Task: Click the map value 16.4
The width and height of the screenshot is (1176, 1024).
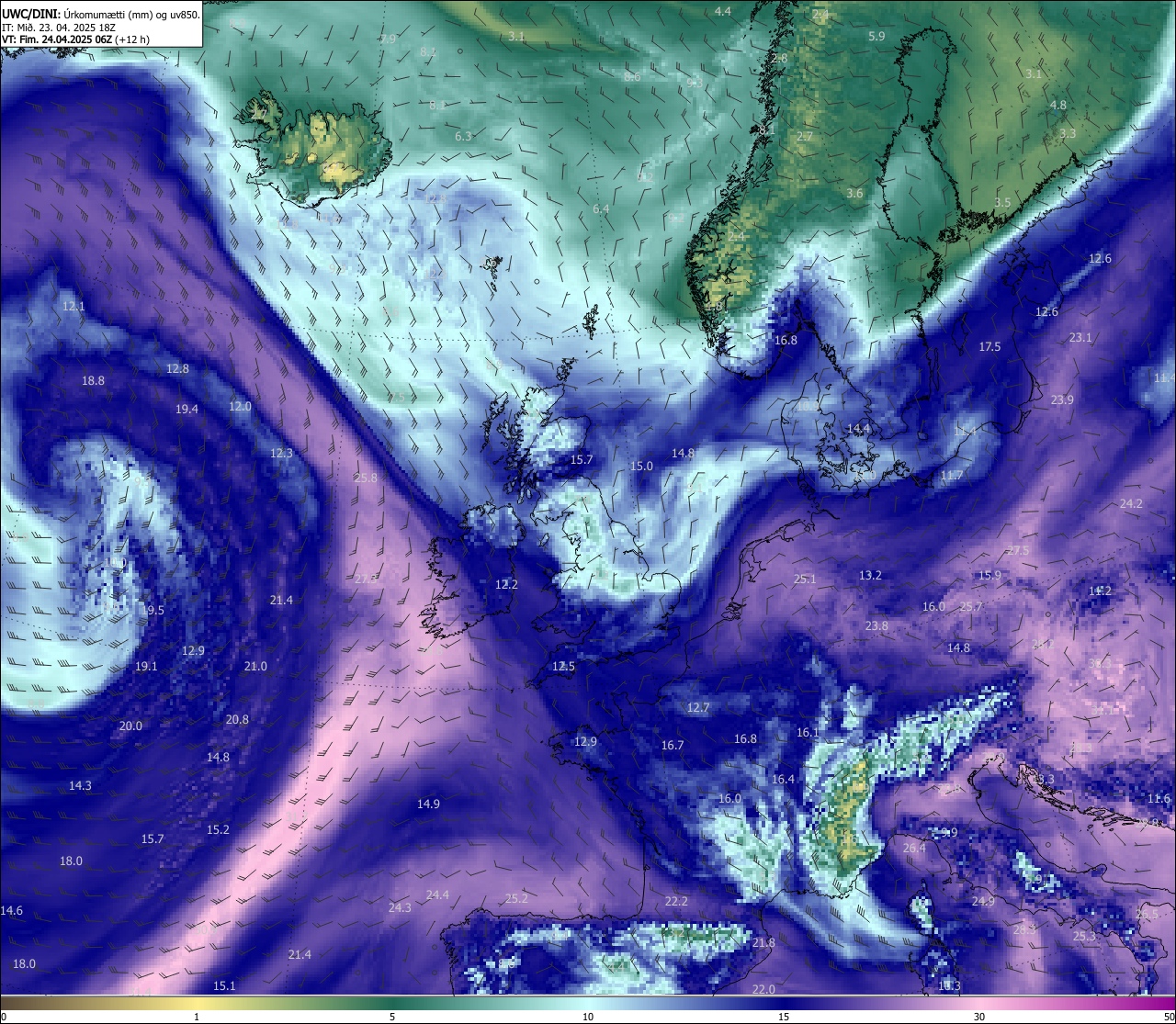Action: pos(783,779)
